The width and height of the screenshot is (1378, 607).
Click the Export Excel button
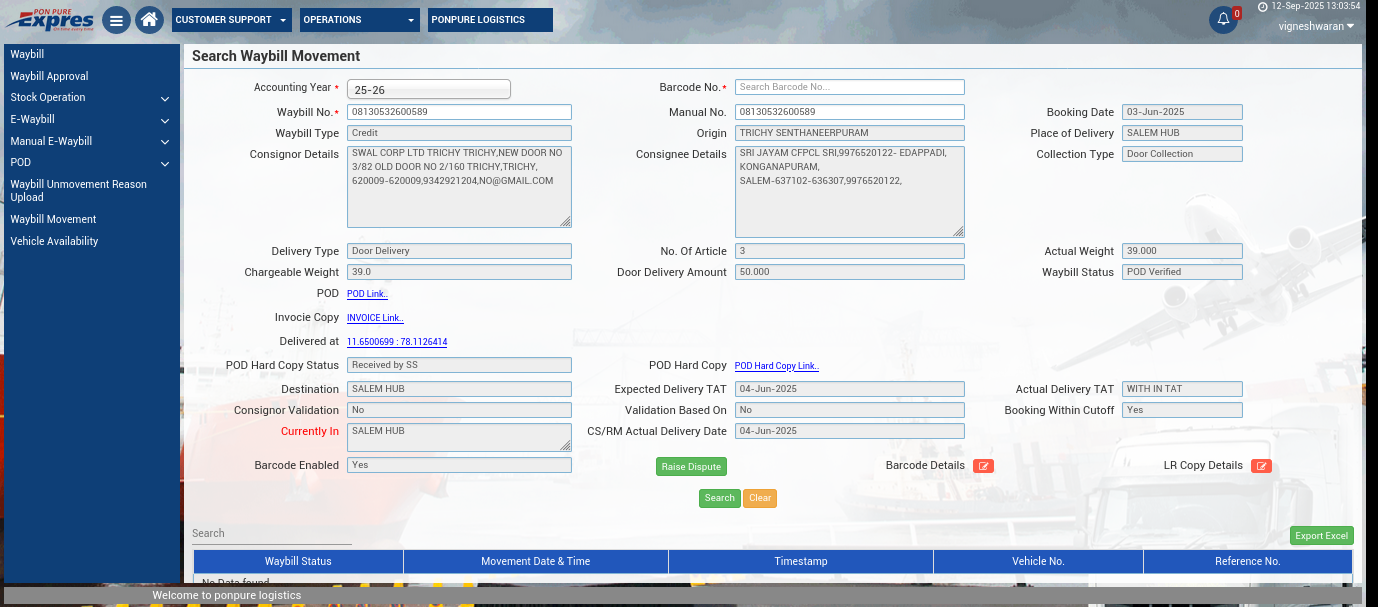click(x=1321, y=536)
